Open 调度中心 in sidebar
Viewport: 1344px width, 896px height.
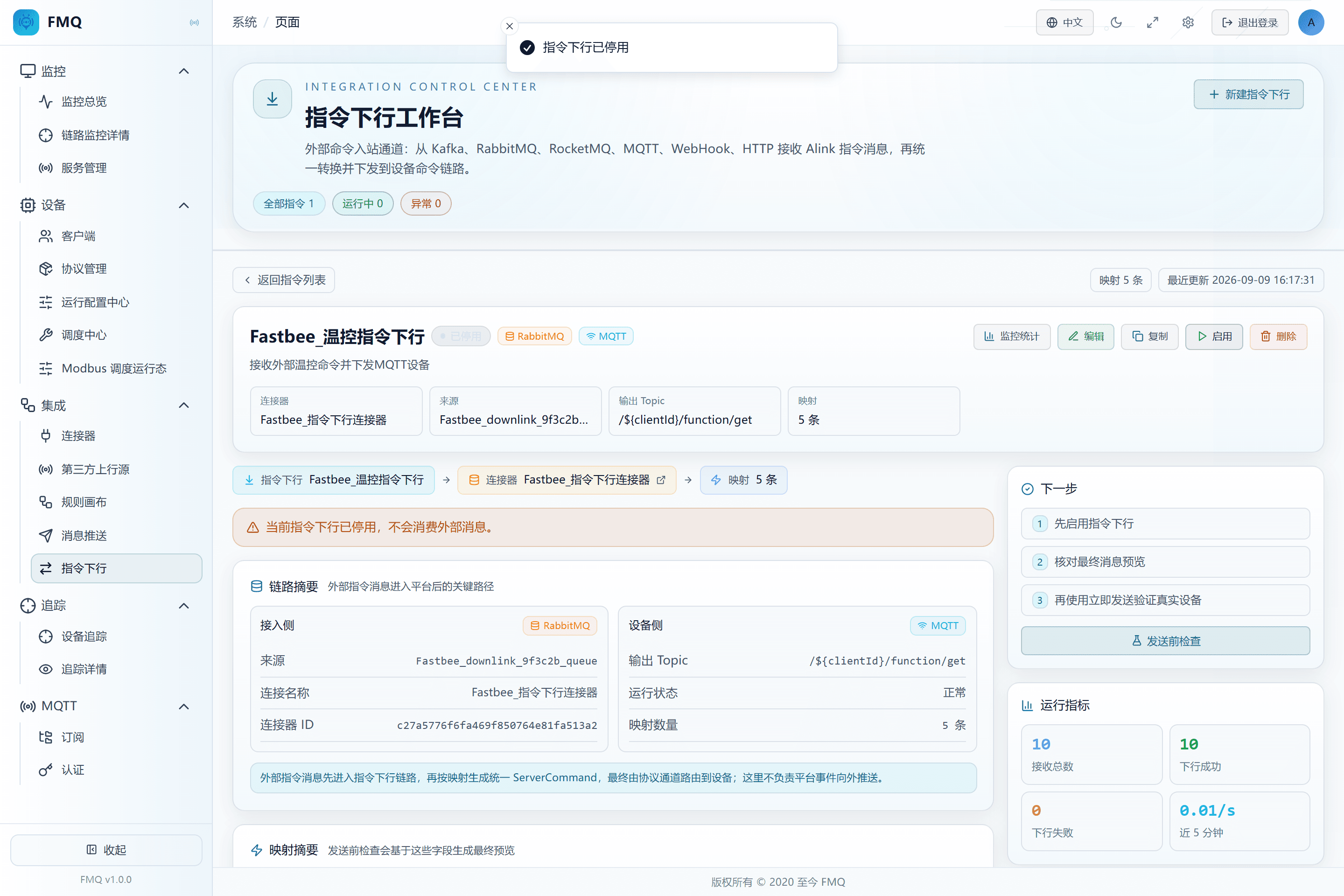(117, 335)
